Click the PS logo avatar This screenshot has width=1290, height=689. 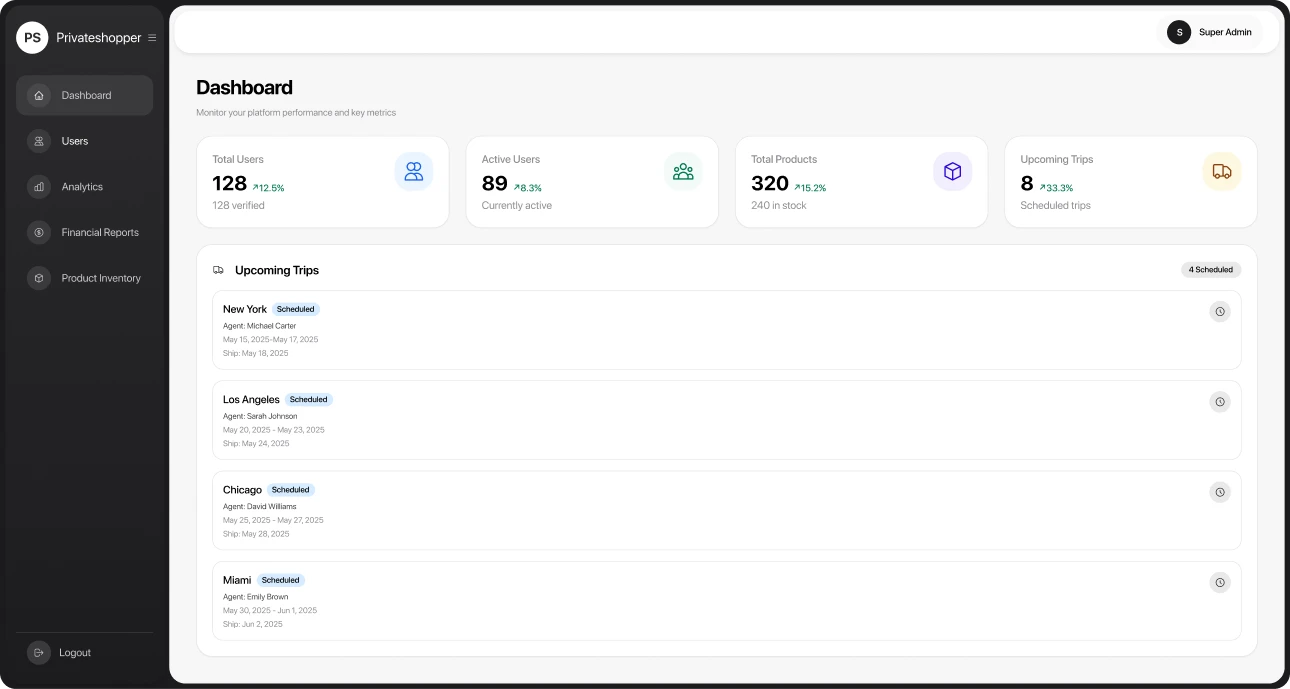click(32, 38)
